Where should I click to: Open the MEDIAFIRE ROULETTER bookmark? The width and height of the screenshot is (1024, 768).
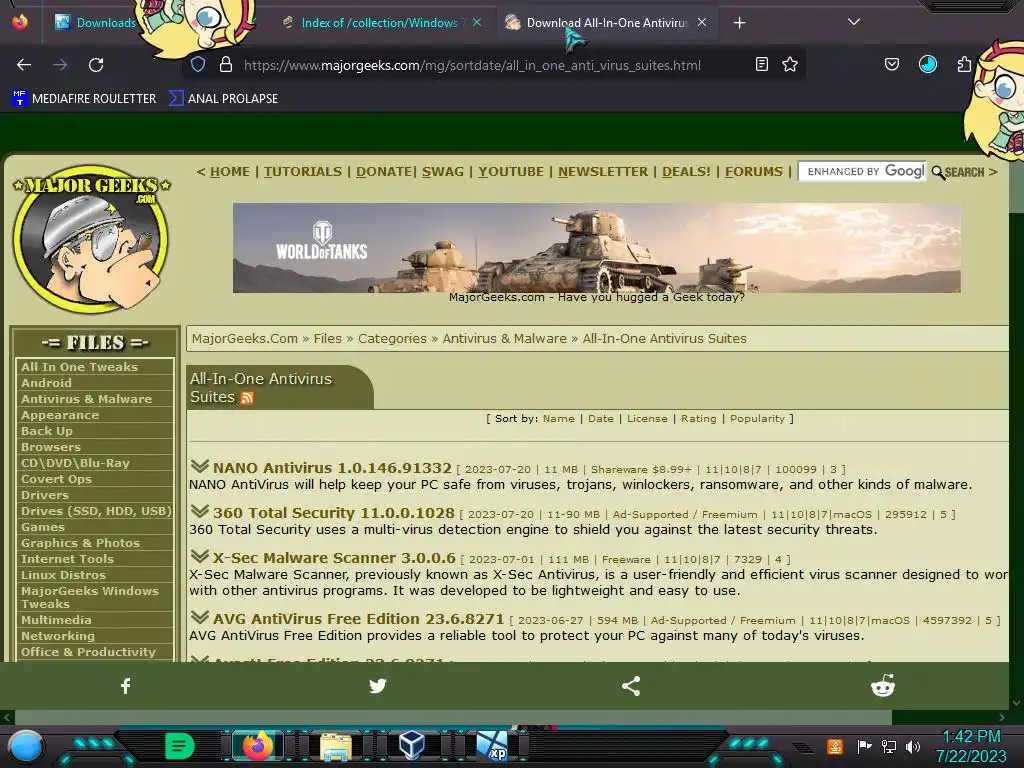(84, 99)
